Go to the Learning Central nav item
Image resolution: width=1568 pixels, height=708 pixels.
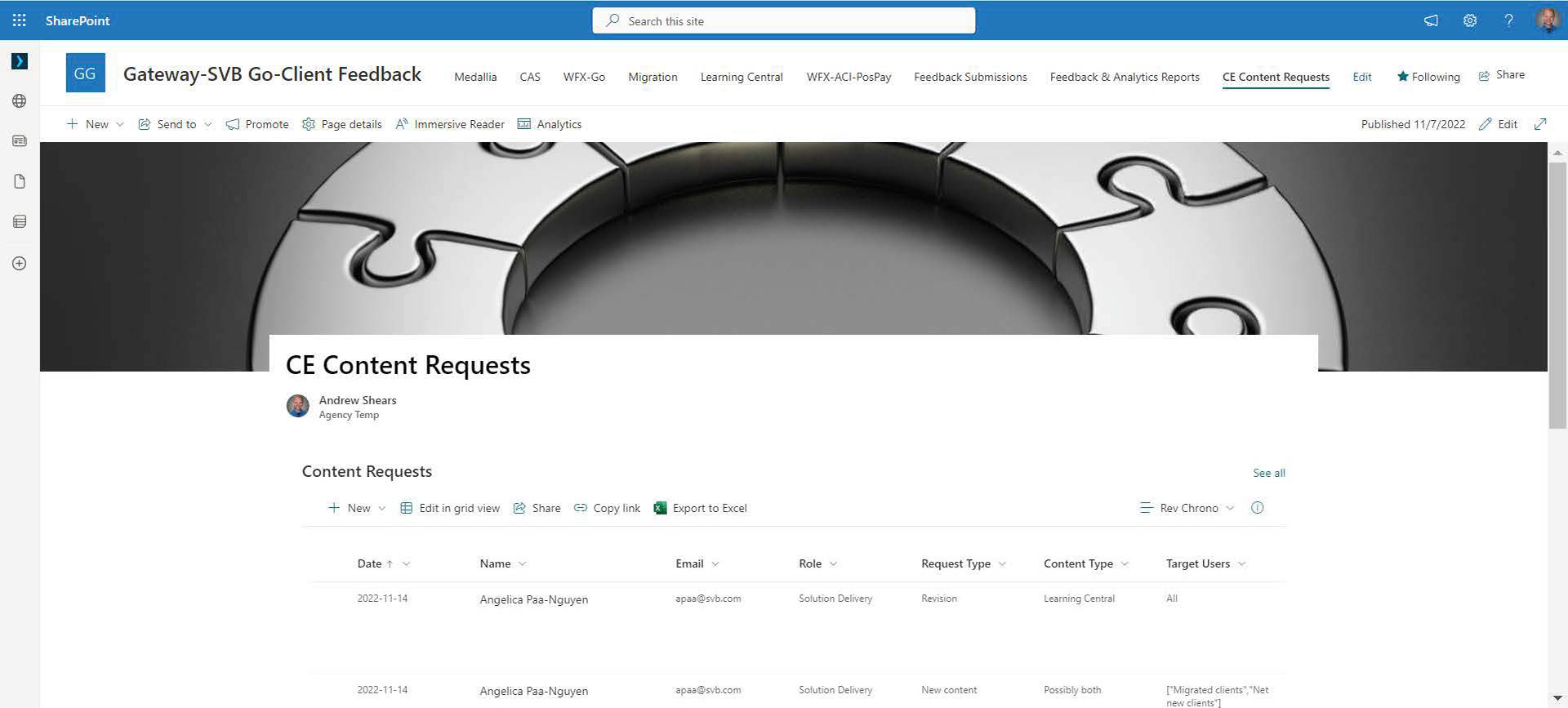coord(742,77)
